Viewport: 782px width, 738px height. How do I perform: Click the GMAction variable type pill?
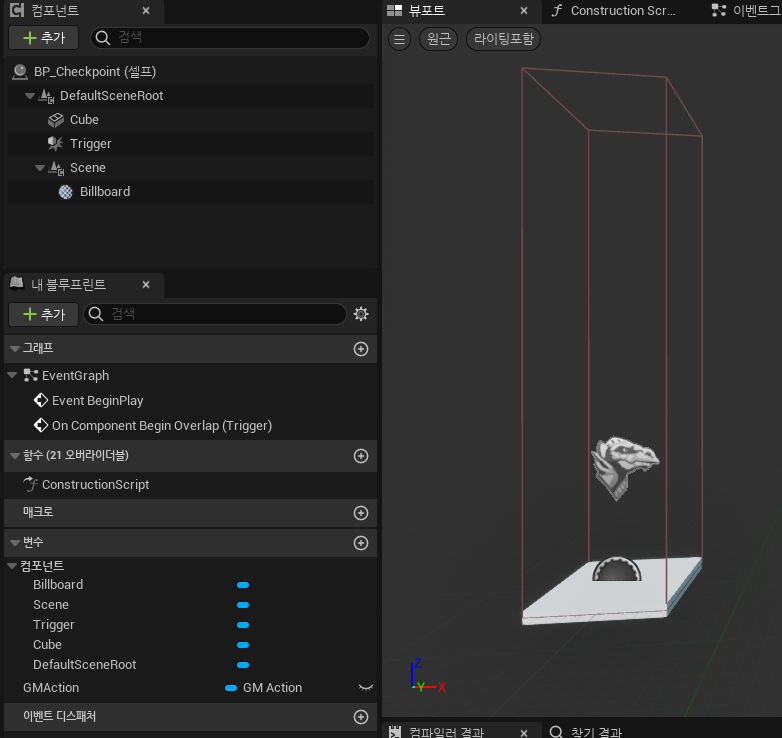[x=231, y=688]
